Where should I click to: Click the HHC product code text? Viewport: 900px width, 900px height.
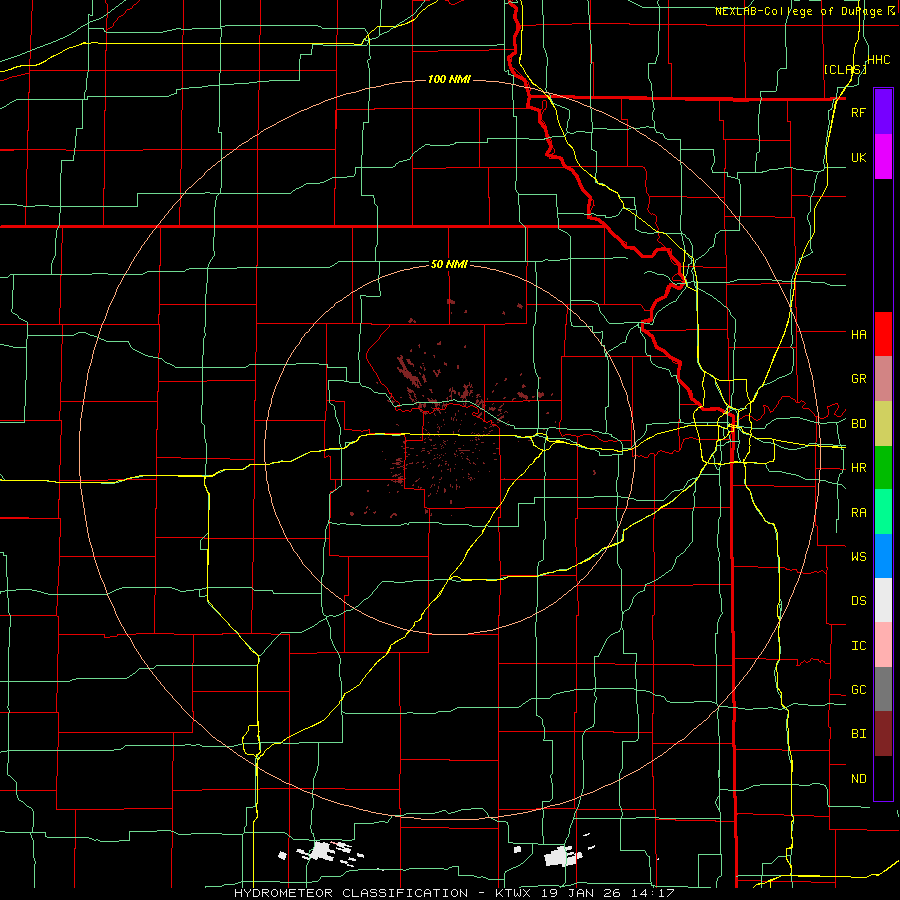878,60
